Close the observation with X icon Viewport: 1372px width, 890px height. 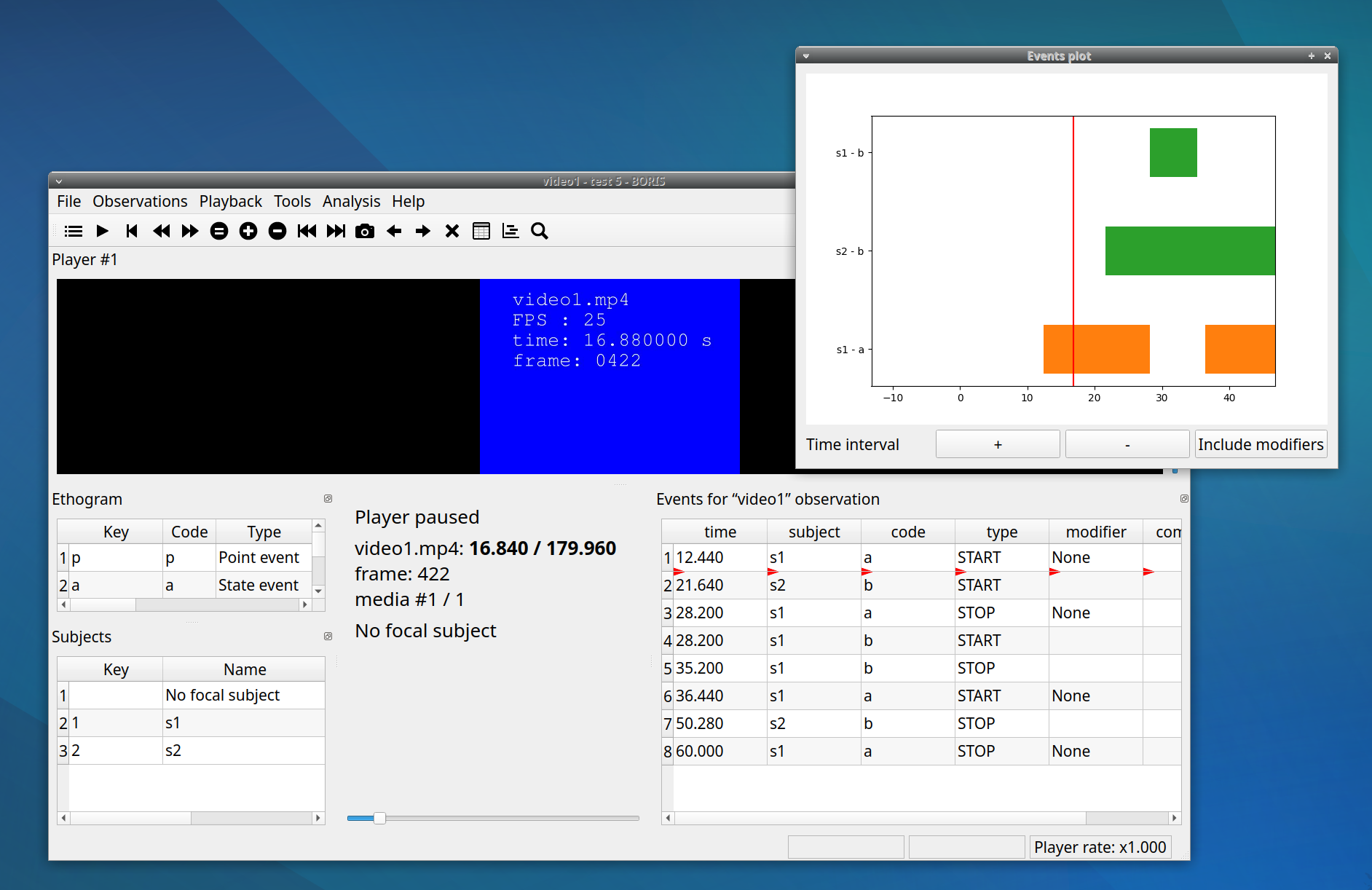[x=452, y=231]
